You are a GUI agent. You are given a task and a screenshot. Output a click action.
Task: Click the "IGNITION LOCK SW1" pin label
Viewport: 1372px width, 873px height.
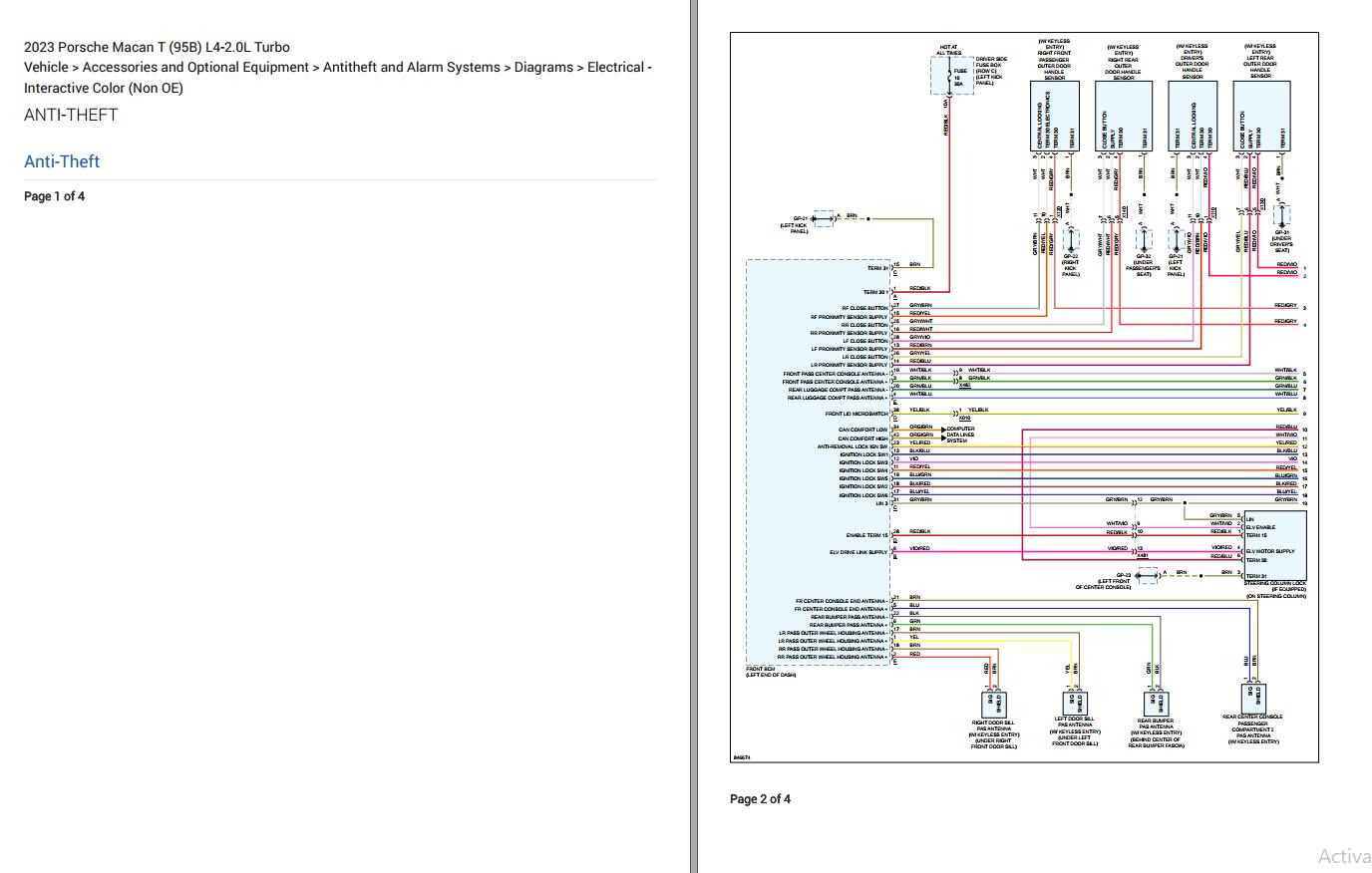[863, 454]
